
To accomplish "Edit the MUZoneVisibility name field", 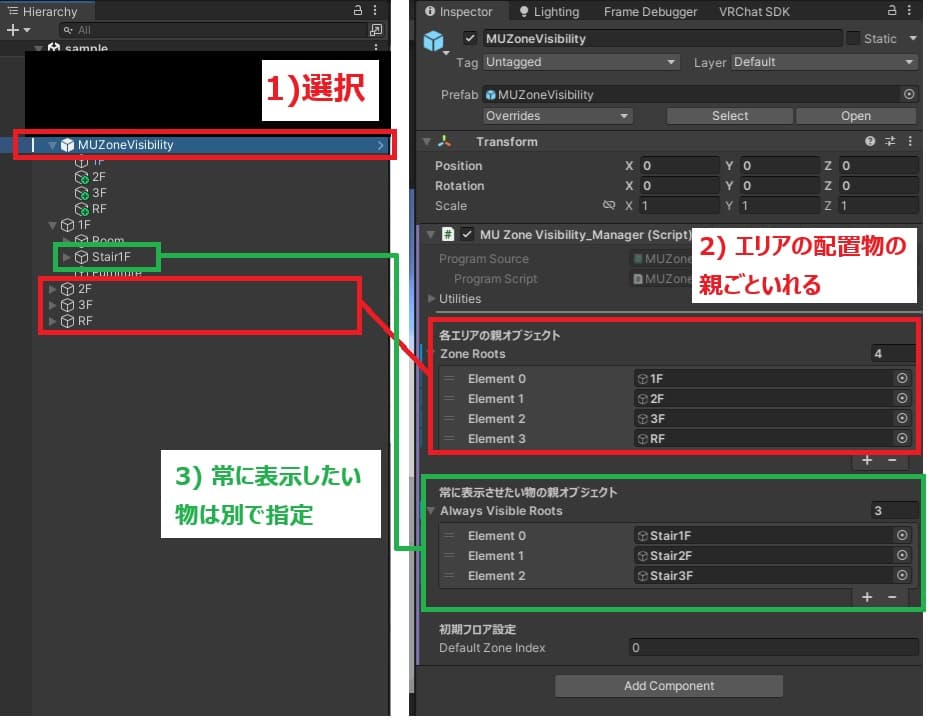I will (663, 39).
